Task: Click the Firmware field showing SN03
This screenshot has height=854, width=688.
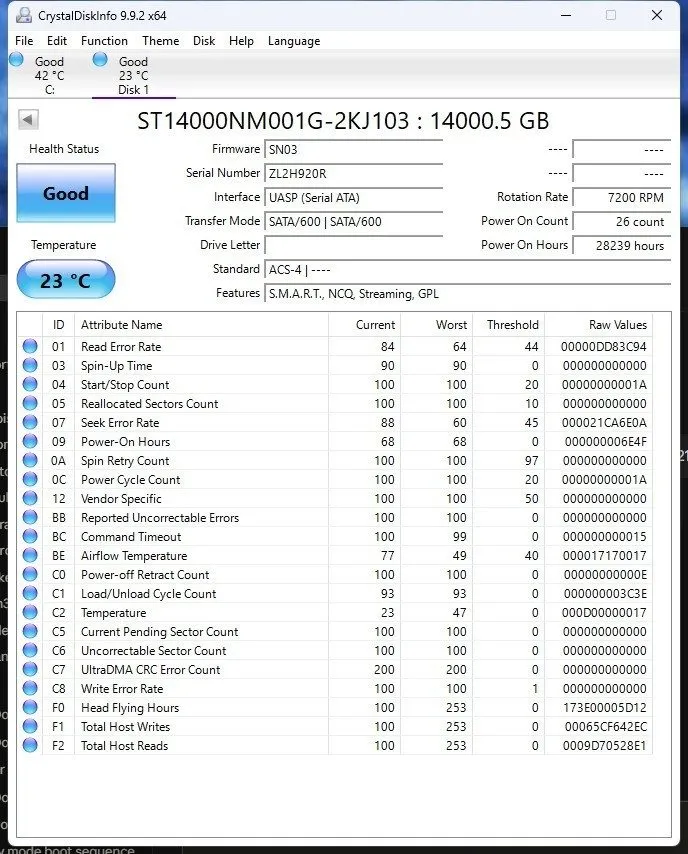Action: (x=354, y=150)
